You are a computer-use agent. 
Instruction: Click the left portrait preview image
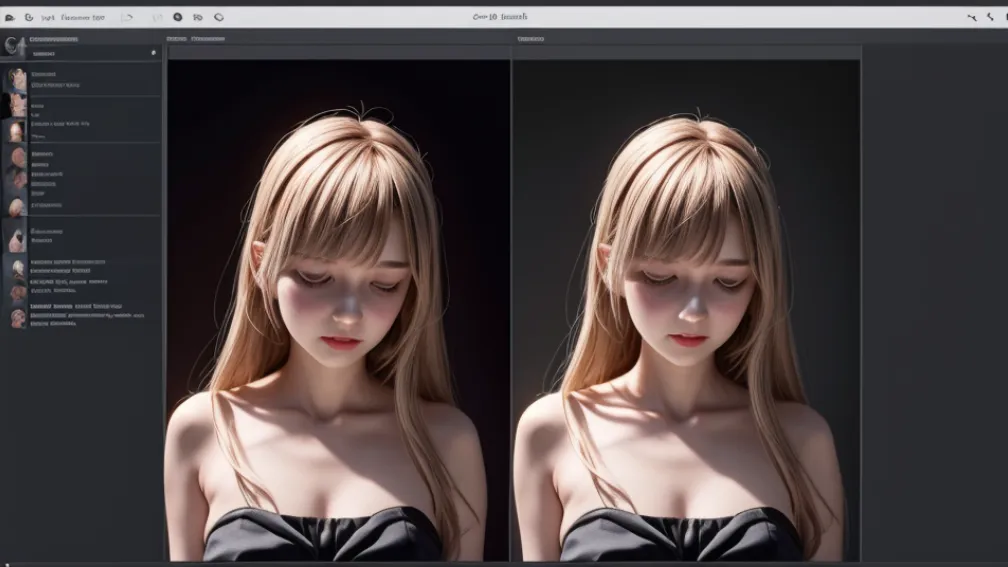coord(338,310)
